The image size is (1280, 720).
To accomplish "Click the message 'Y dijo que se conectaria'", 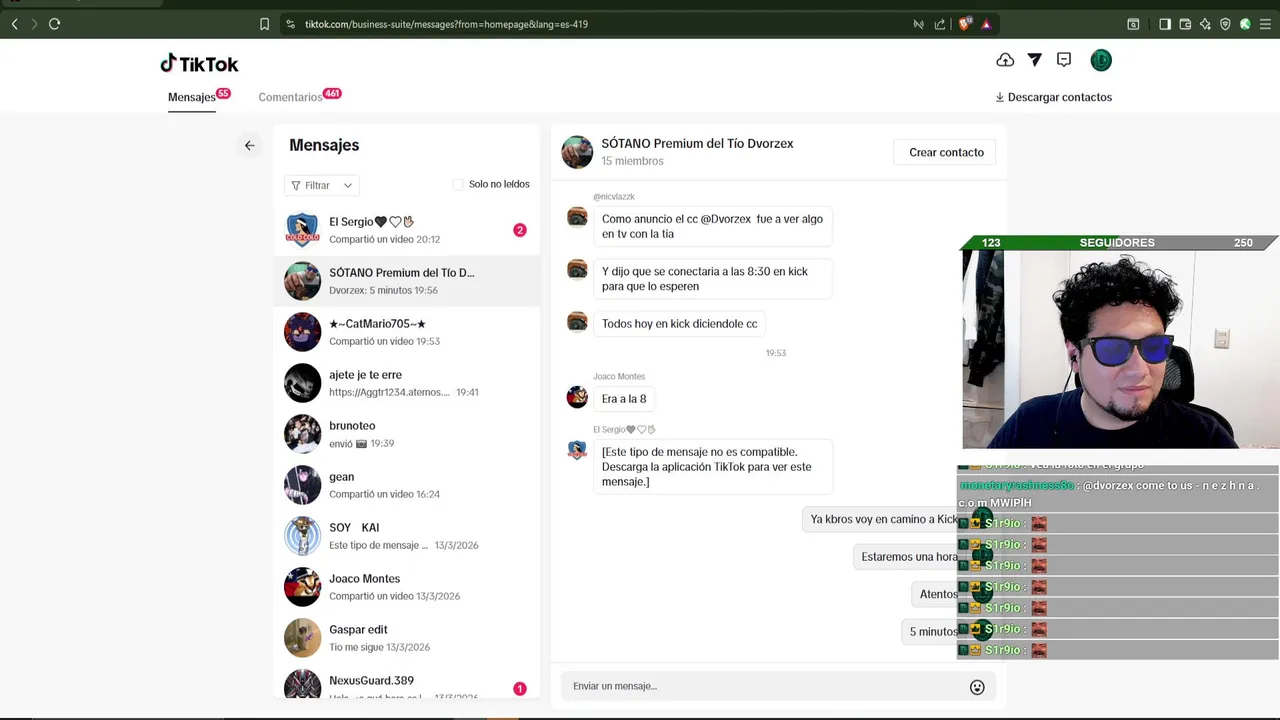I will (712, 279).
